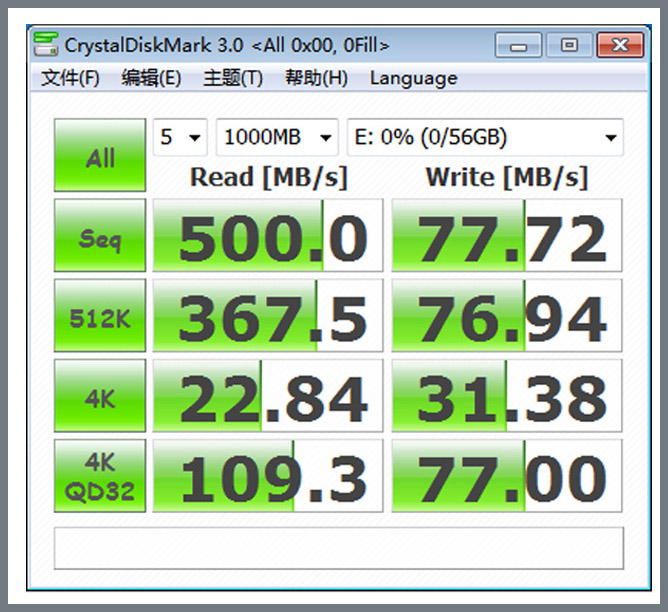Select the 4K QD32 read result 109.3
The height and width of the screenshot is (612, 668).
(x=268, y=476)
